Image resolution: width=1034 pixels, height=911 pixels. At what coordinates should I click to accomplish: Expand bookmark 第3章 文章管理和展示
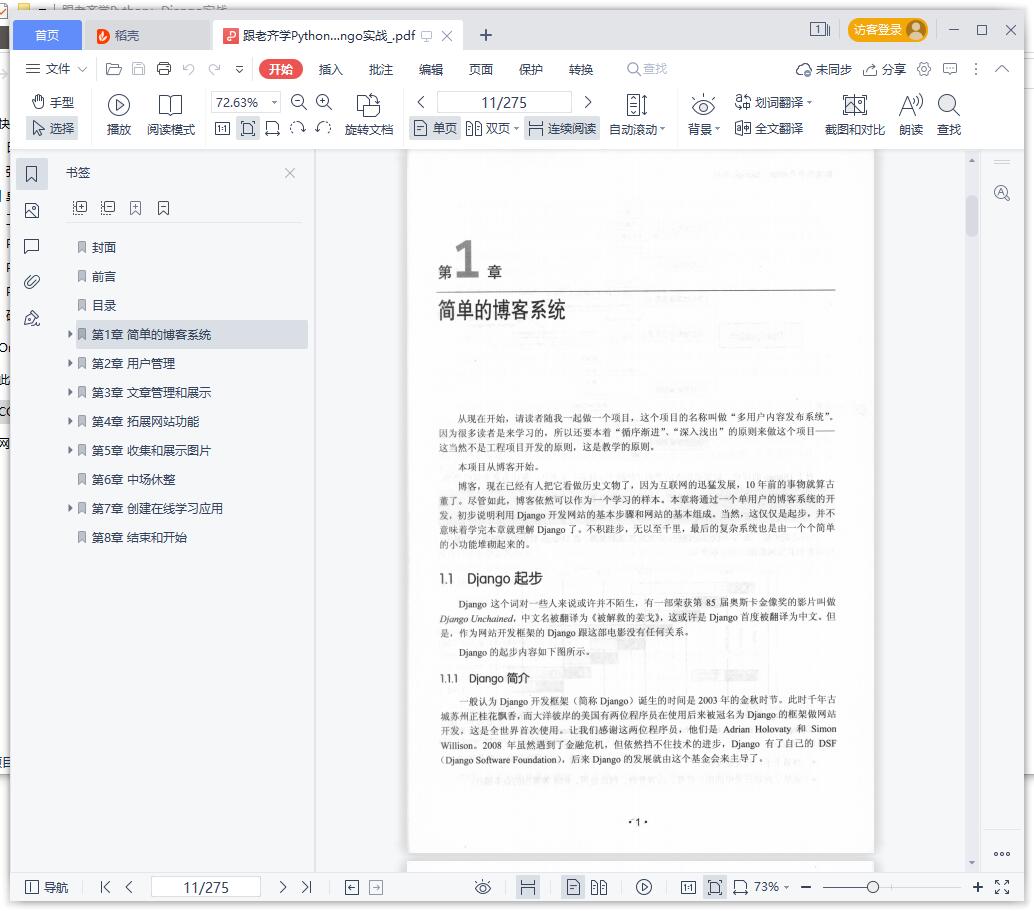(70, 393)
